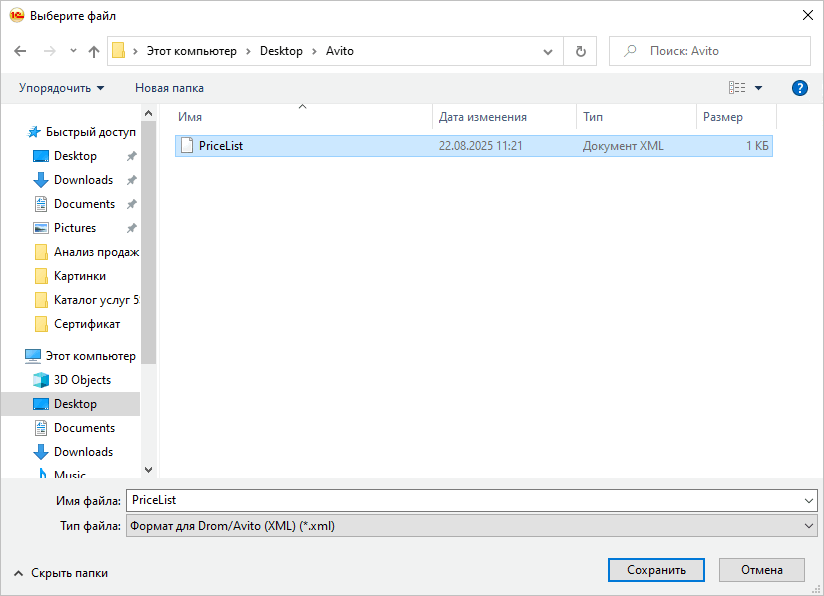Expand the address bar history dropdown
Viewport: 824px width, 596px height.
[x=548, y=51]
